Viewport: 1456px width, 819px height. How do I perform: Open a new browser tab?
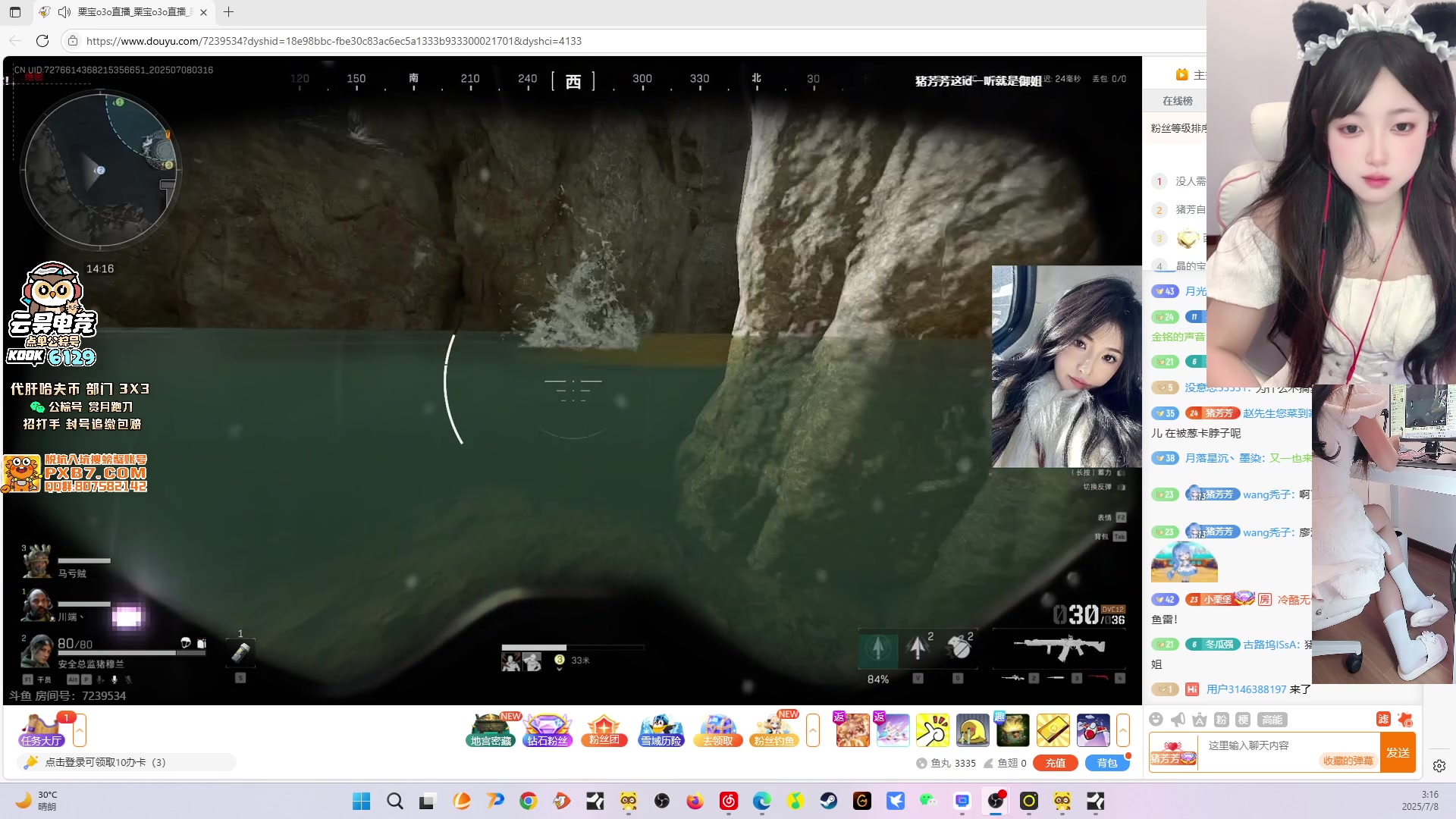(x=228, y=12)
